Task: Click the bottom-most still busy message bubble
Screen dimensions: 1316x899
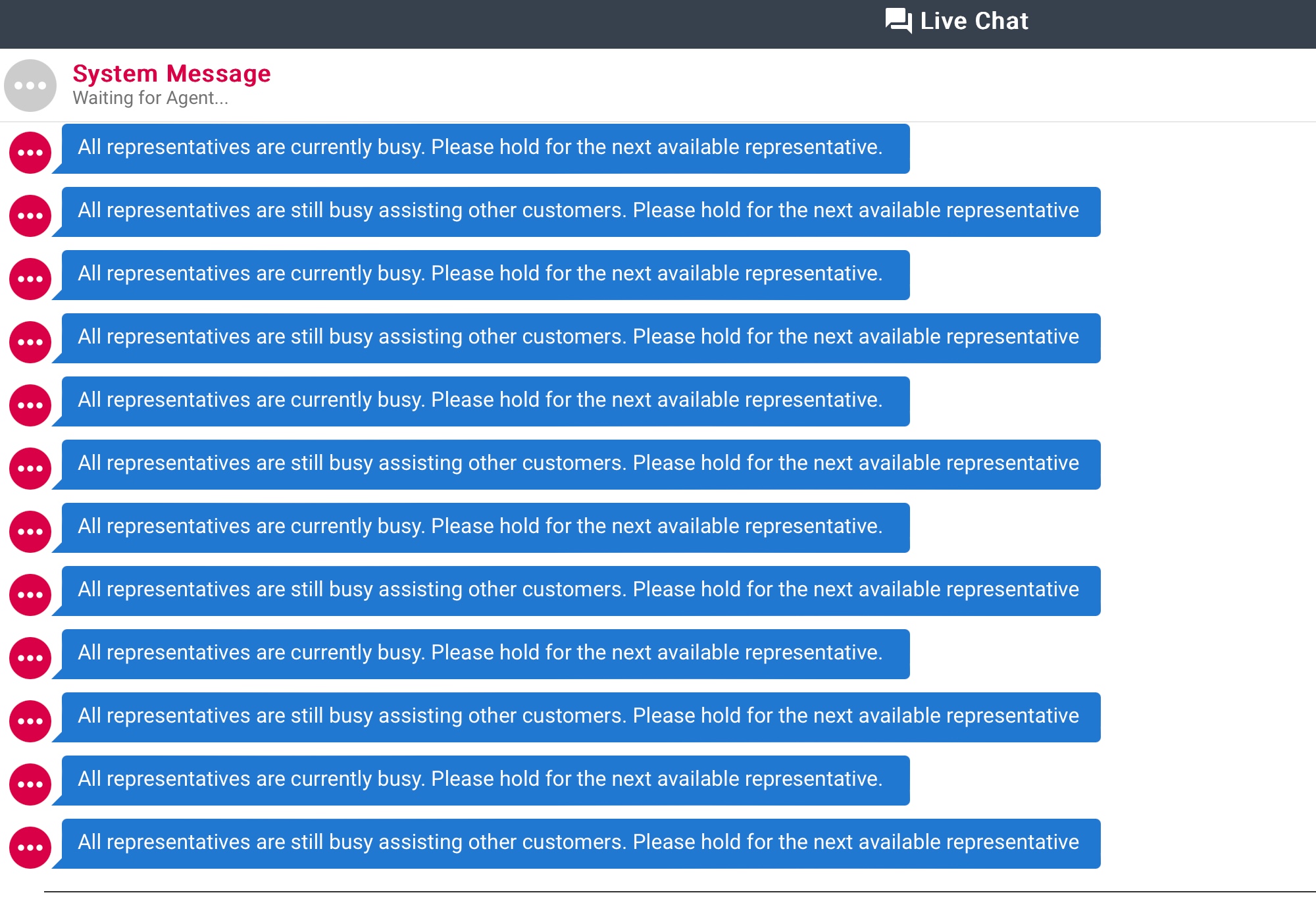Action: (x=580, y=844)
